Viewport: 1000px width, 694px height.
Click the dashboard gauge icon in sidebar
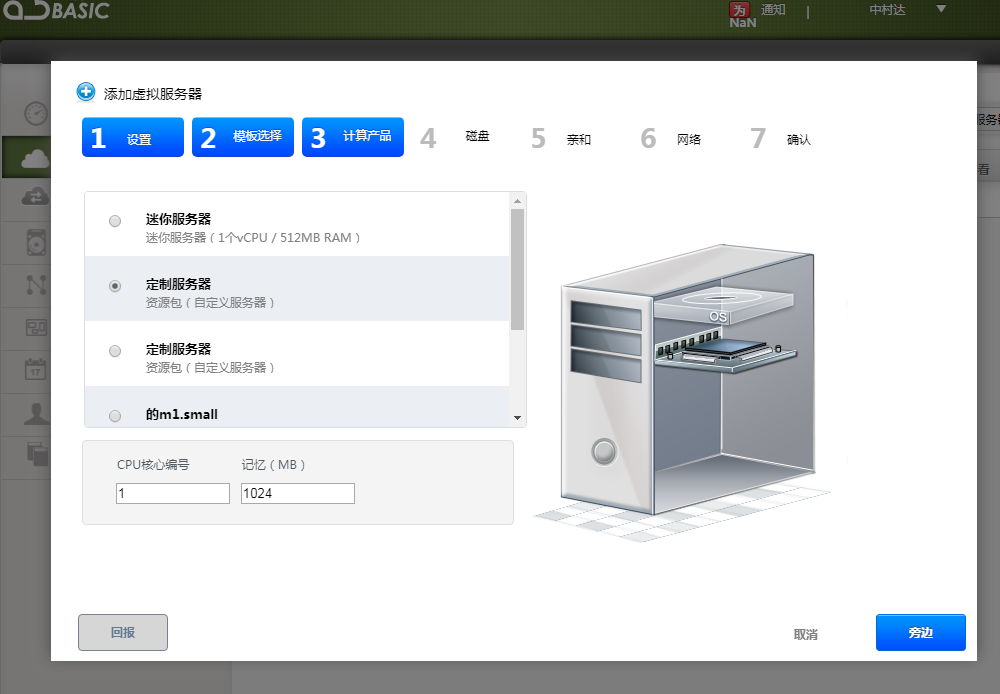[x=36, y=112]
